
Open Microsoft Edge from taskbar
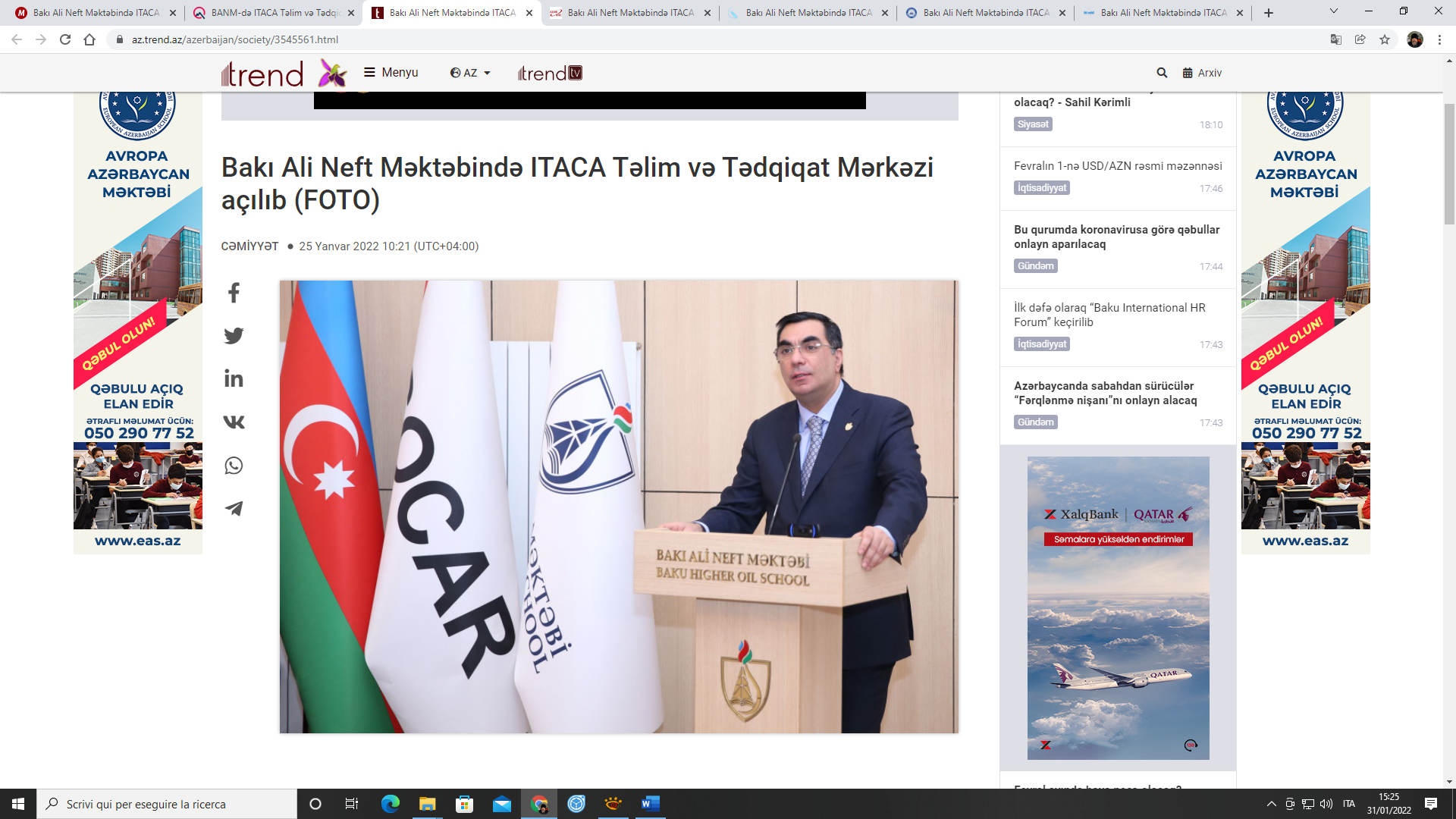coord(390,804)
